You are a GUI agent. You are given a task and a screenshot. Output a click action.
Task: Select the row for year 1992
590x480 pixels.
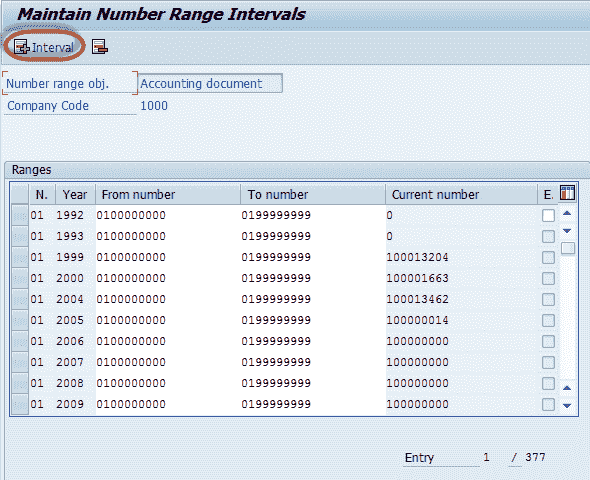click(20, 216)
